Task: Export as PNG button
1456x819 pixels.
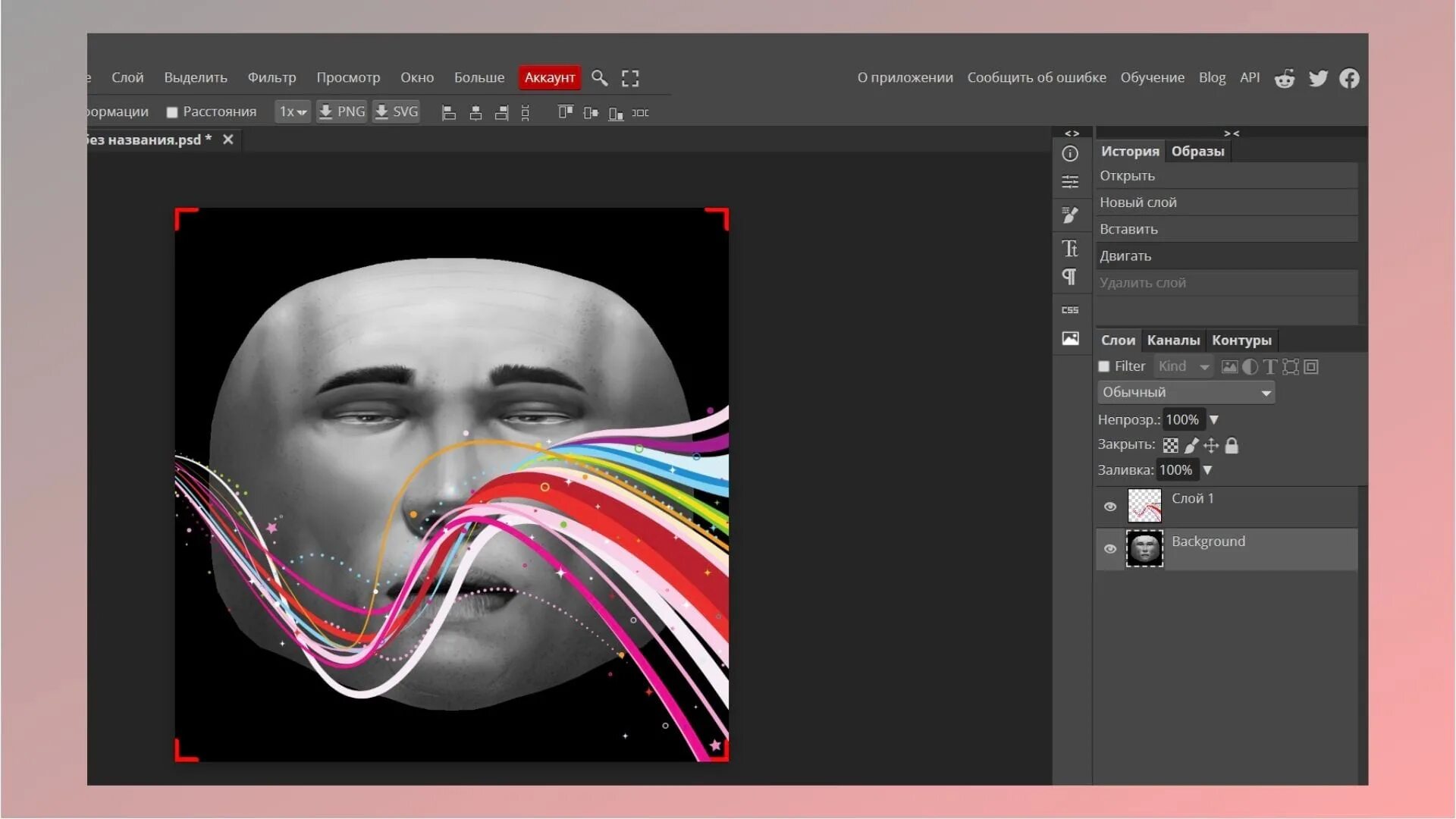Action: 341,112
